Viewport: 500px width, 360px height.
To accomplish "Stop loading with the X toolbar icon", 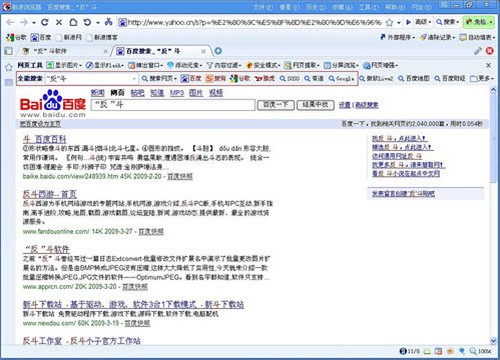I will point(59,22).
